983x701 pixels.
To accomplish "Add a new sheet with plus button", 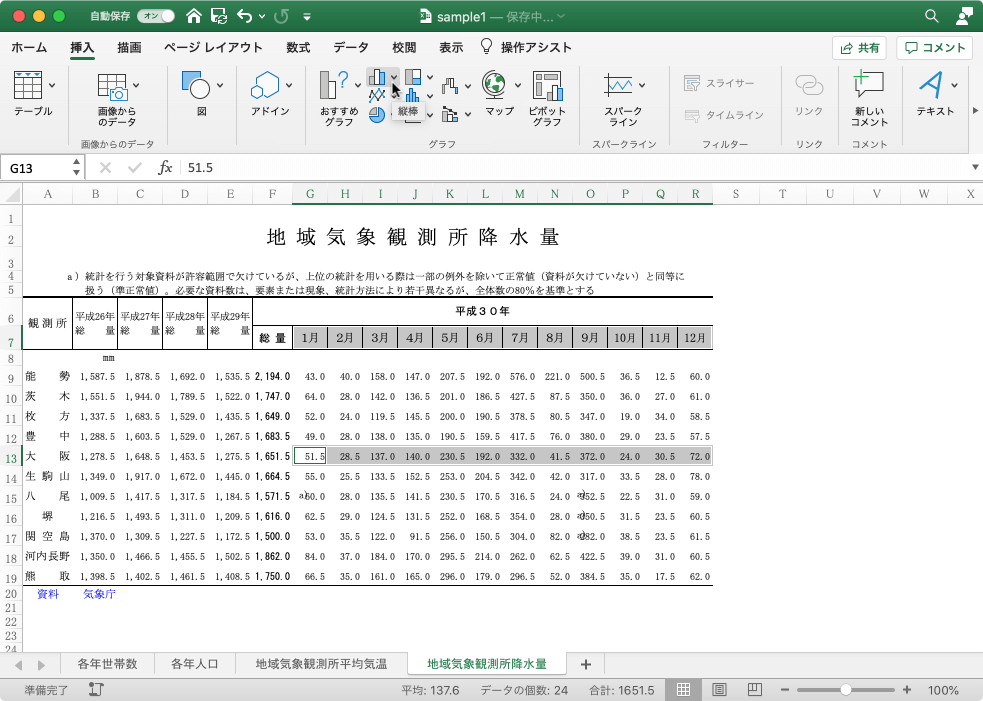I will tap(586, 664).
